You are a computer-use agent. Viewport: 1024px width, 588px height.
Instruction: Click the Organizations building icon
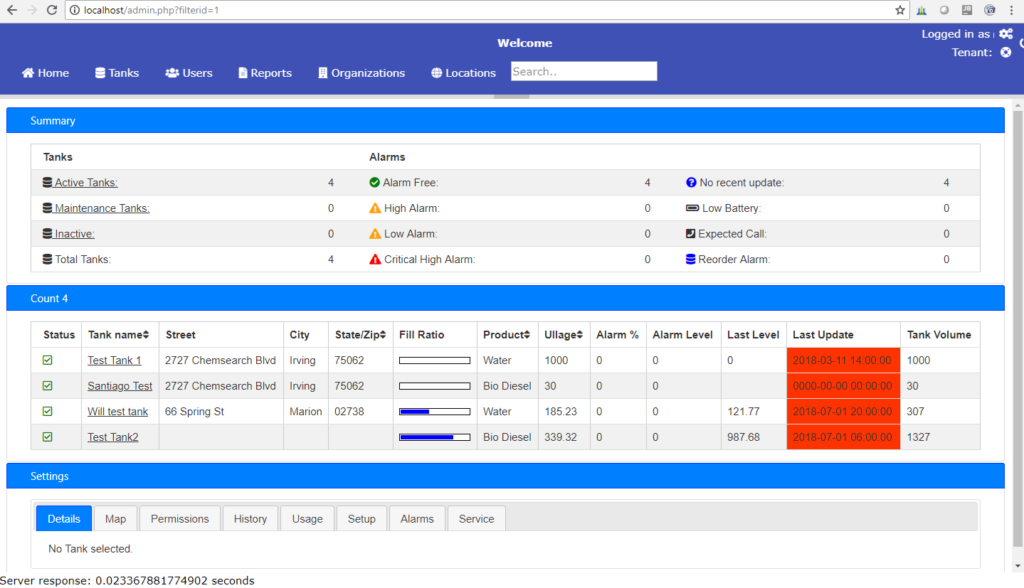tap(323, 73)
